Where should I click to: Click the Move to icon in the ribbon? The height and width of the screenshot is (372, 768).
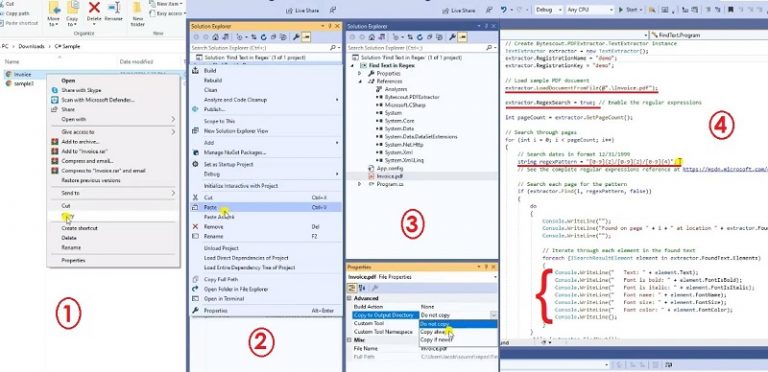click(54, 8)
